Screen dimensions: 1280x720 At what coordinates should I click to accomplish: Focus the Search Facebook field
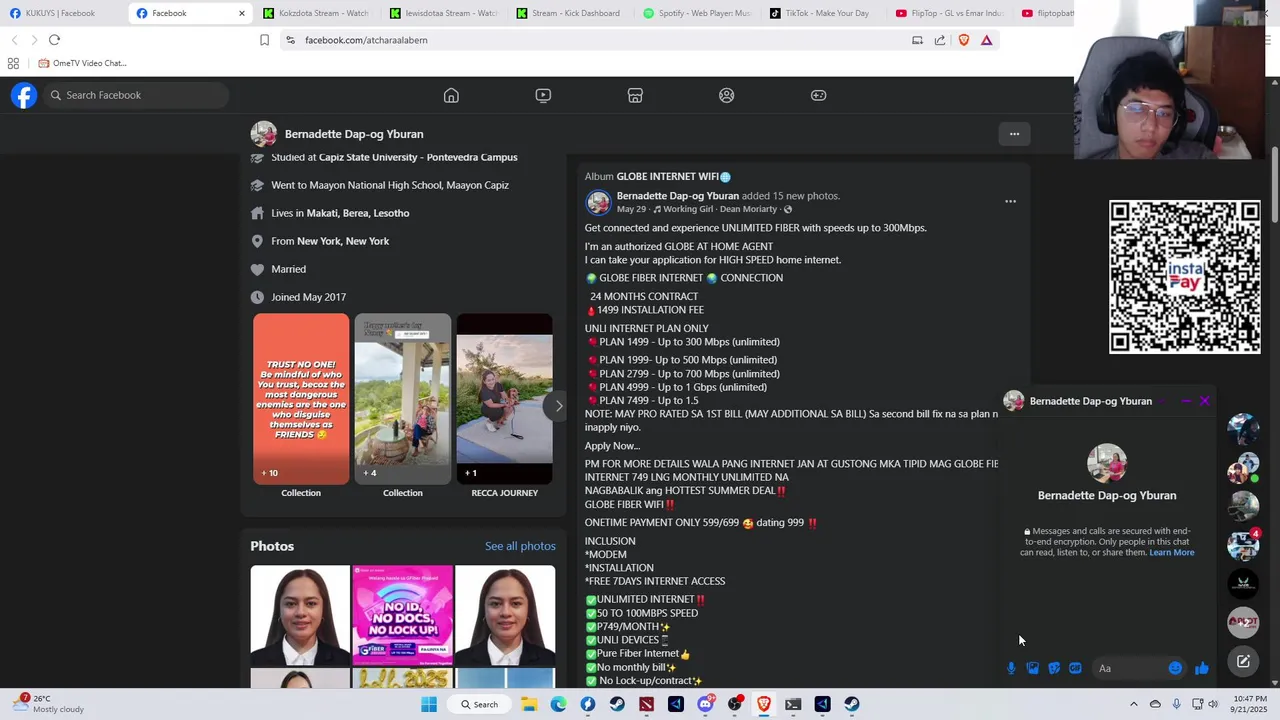point(136,95)
